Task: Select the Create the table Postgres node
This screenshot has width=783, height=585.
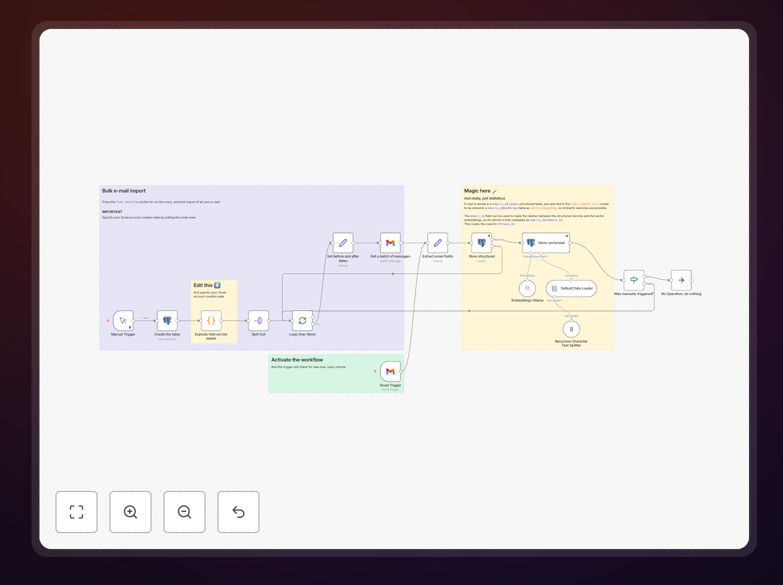Action: 167,321
